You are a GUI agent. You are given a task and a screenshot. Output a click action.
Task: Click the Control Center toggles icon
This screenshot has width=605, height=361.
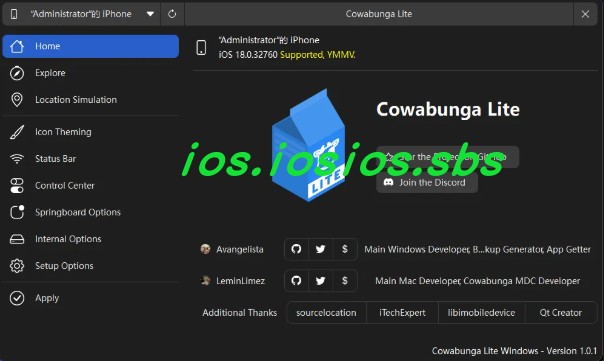[x=17, y=186]
